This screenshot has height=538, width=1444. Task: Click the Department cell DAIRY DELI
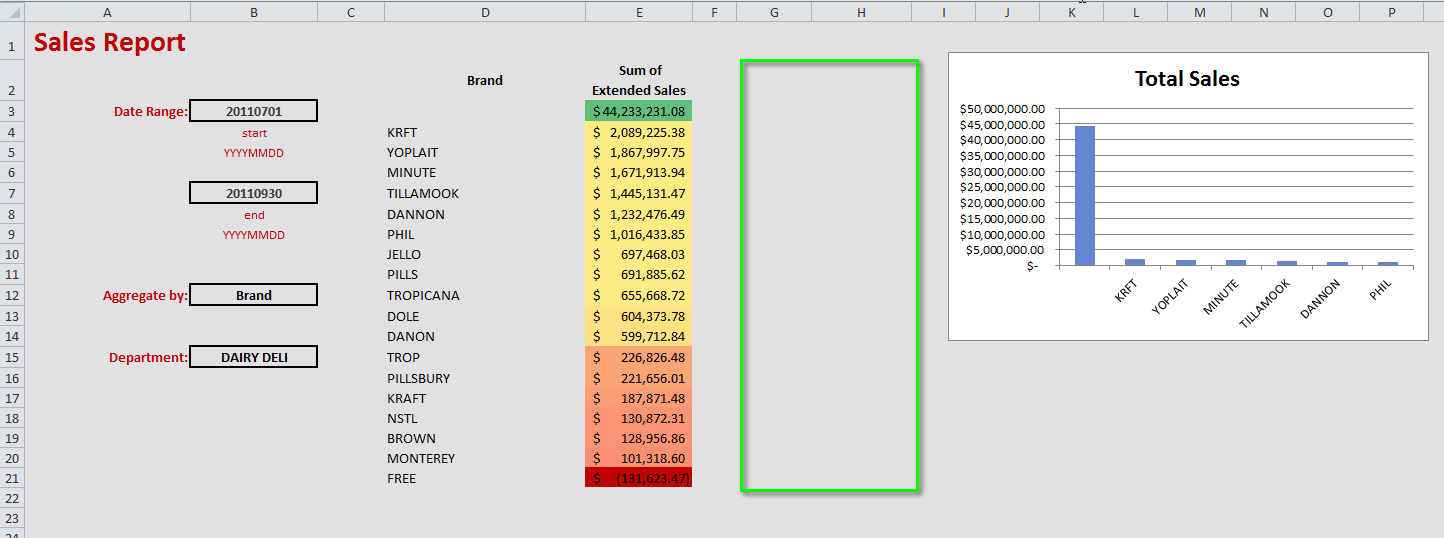point(254,357)
